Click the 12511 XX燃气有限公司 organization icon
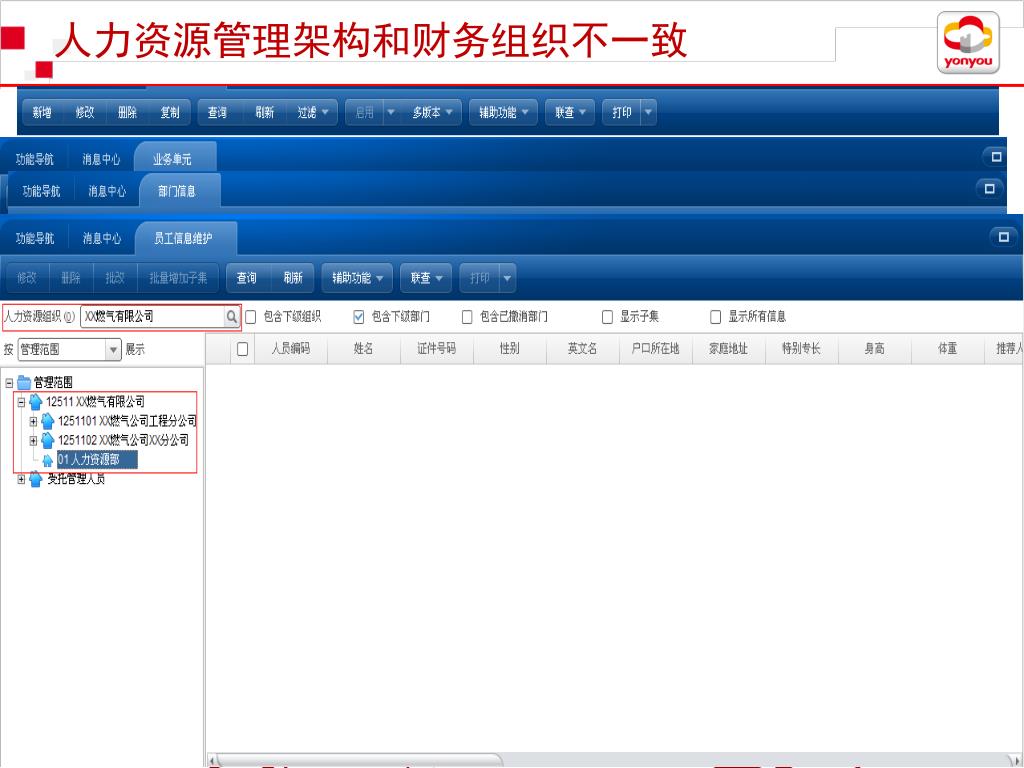Viewport: 1024px width, 768px height. [36, 402]
